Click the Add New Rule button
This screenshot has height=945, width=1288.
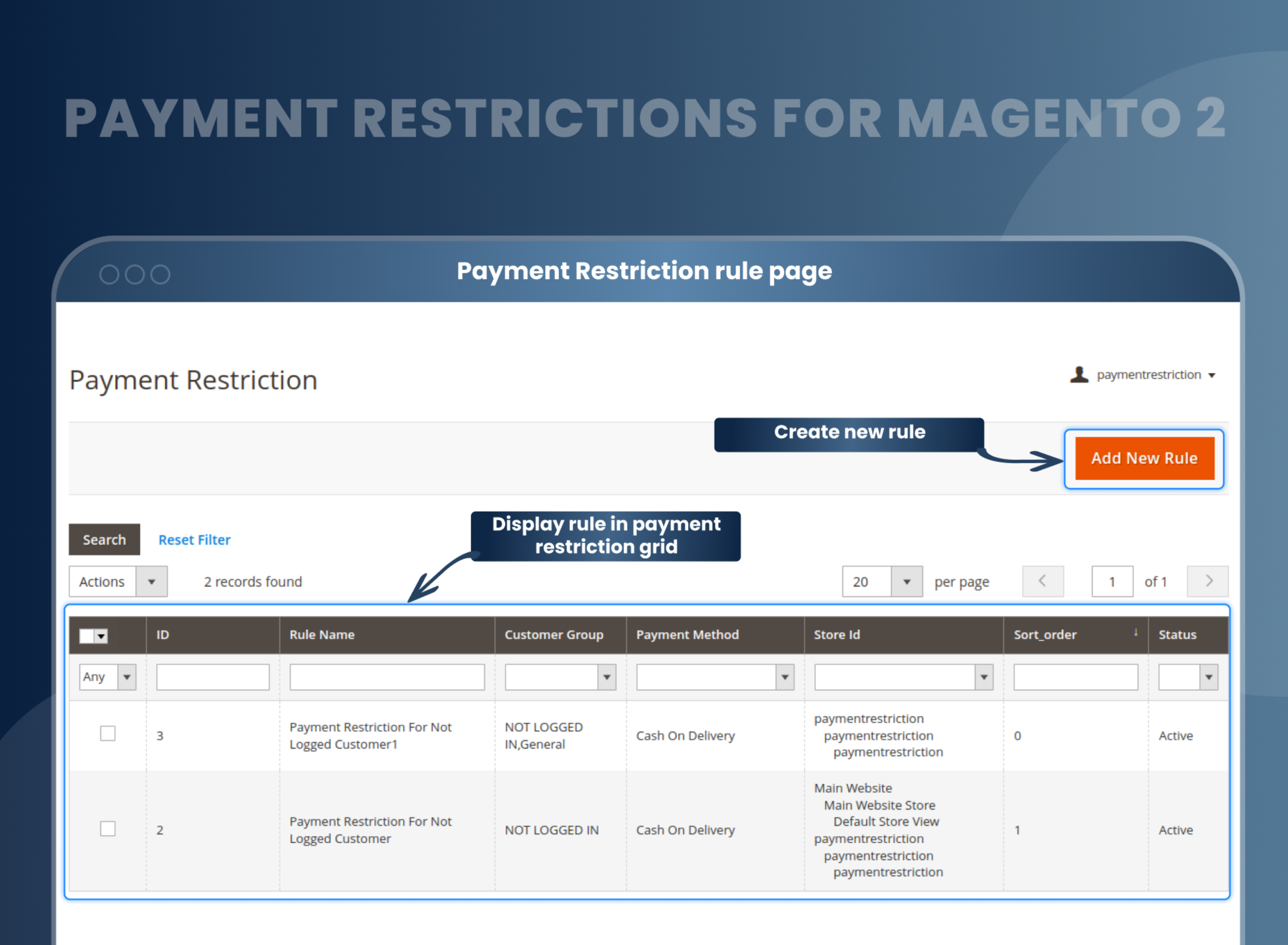[1144, 458]
